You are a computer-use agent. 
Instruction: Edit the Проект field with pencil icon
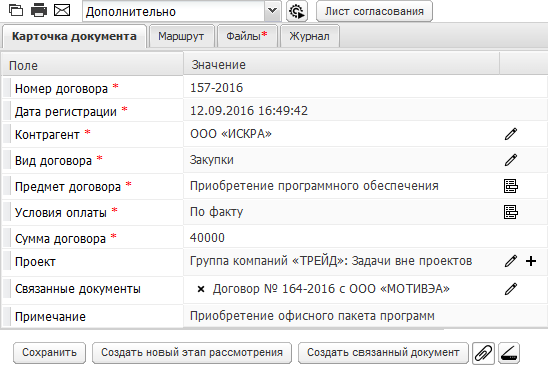tap(511, 261)
